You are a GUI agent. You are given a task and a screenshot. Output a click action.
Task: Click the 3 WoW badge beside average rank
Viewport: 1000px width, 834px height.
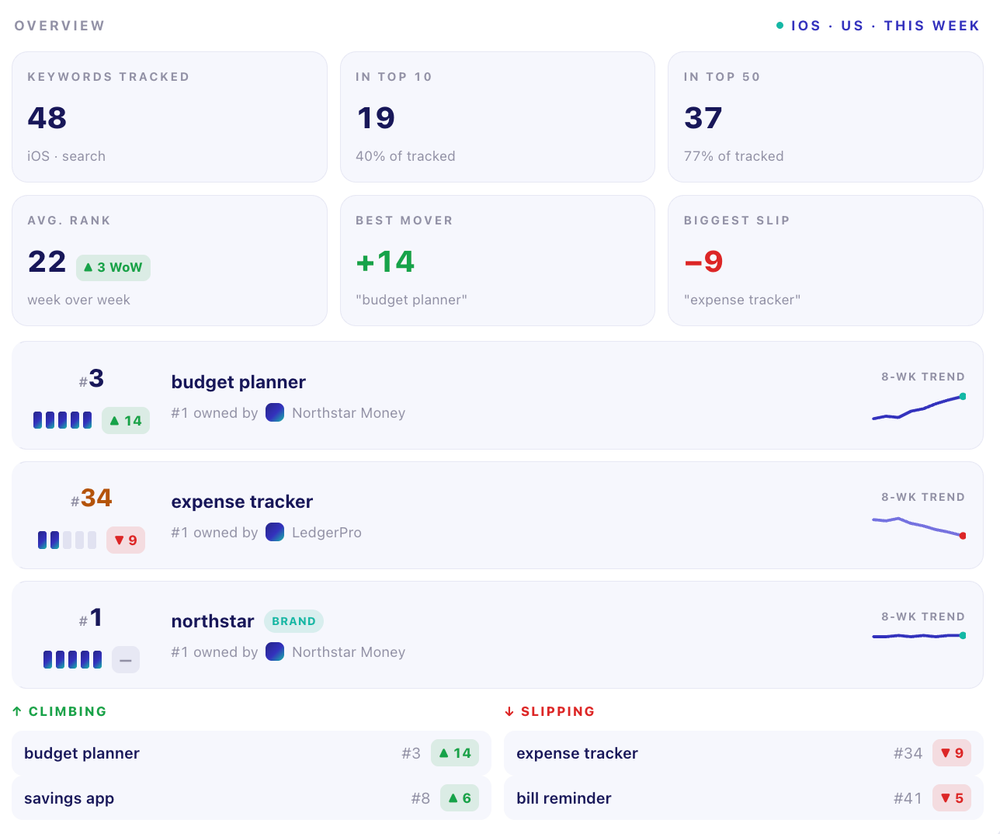(x=114, y=267)
